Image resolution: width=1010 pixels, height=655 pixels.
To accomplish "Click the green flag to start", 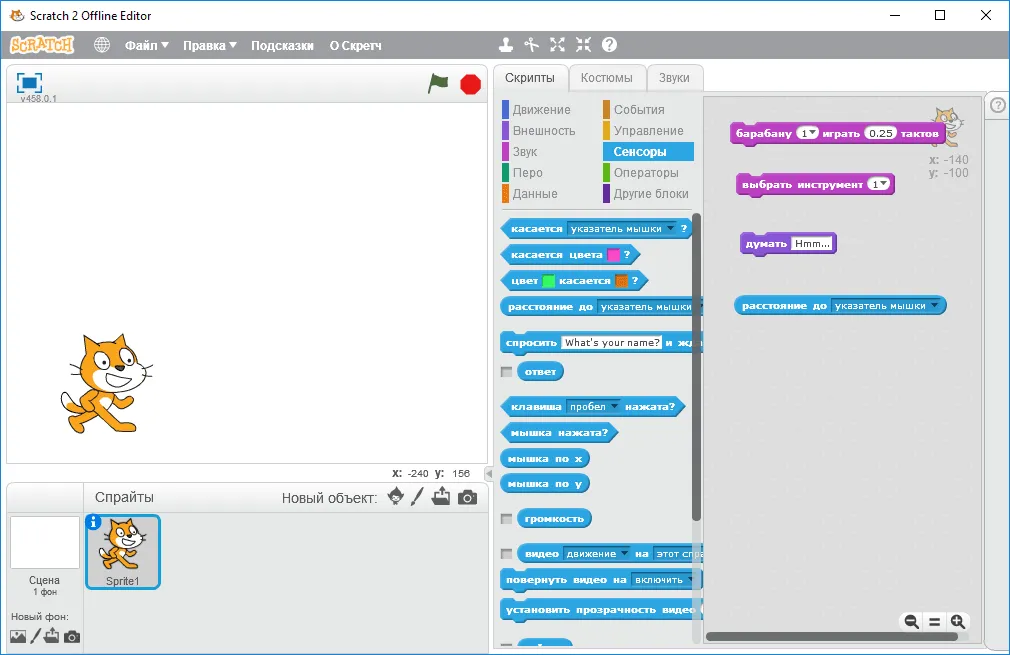I will tap(438, 84).
